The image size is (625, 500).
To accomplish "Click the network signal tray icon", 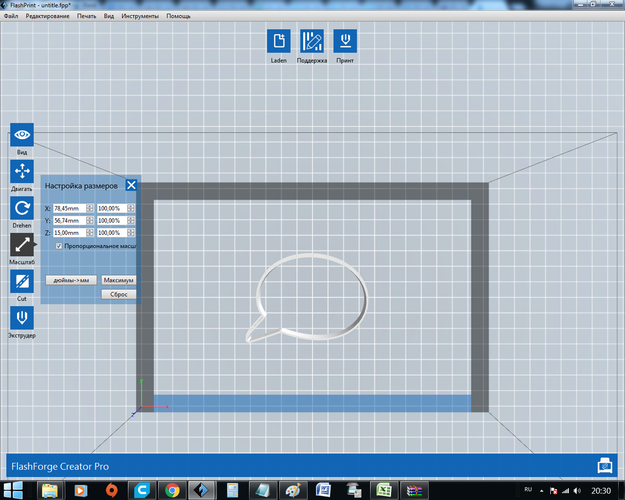I will click(x=566, y=491).
